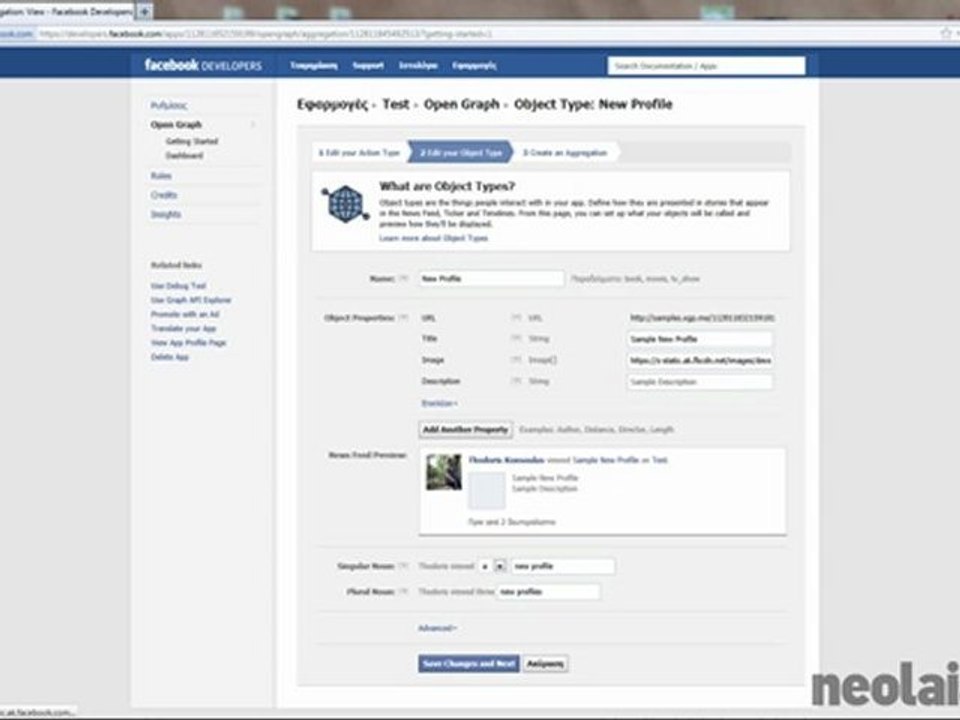Expand the Advanced section
The width and height of the screenshot is (960, 720).
point(437,628)
